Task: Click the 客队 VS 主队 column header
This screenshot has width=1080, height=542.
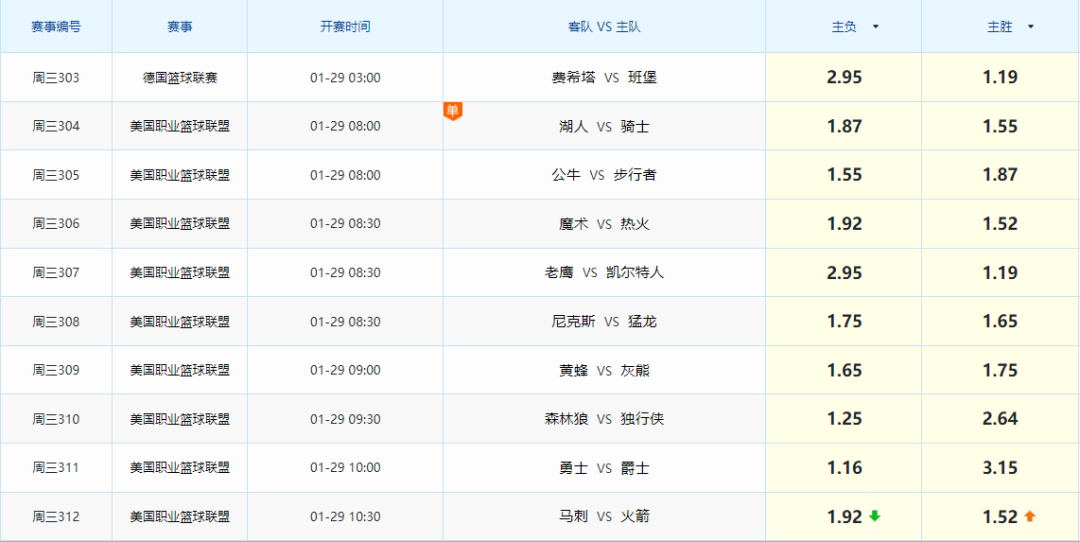Action: tap(604, 27)
